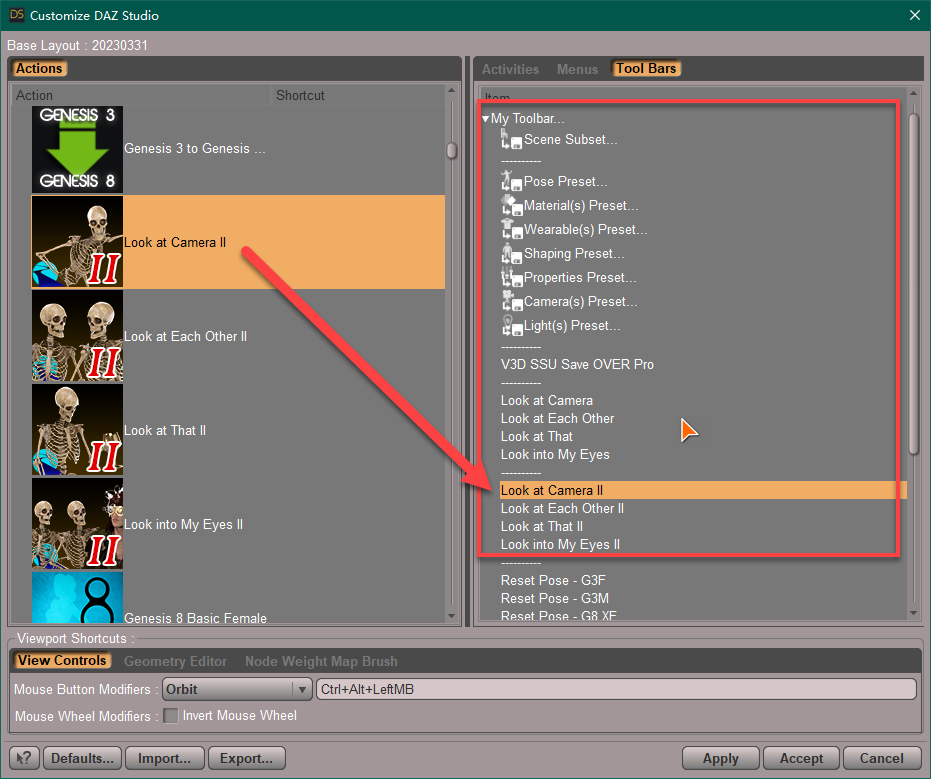The height and width of the screenshot is (779, 931).
Task: Click the Apply button
Action: click(x=720, y=758)
